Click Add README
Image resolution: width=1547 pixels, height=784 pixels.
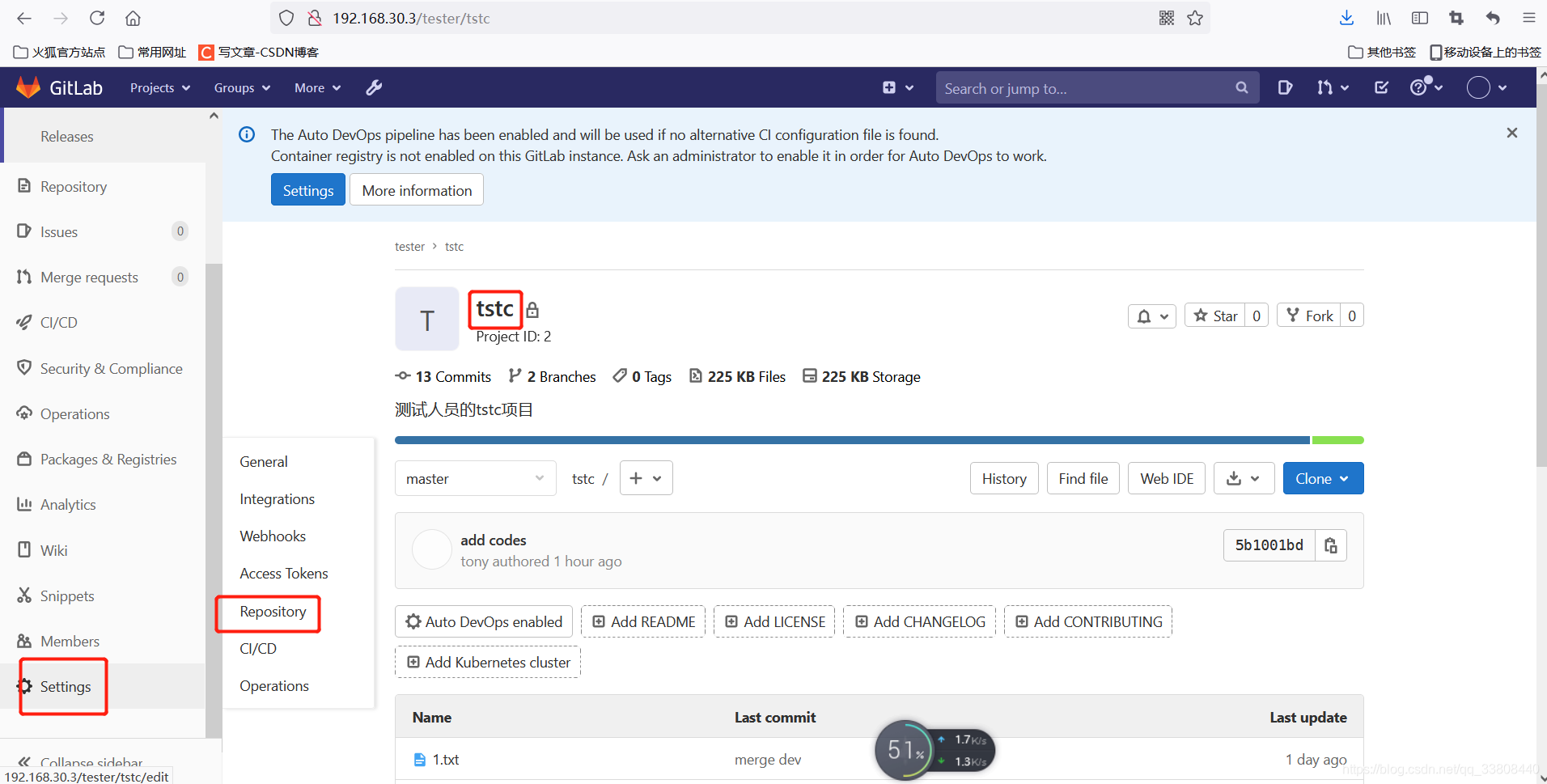[643, 621]
